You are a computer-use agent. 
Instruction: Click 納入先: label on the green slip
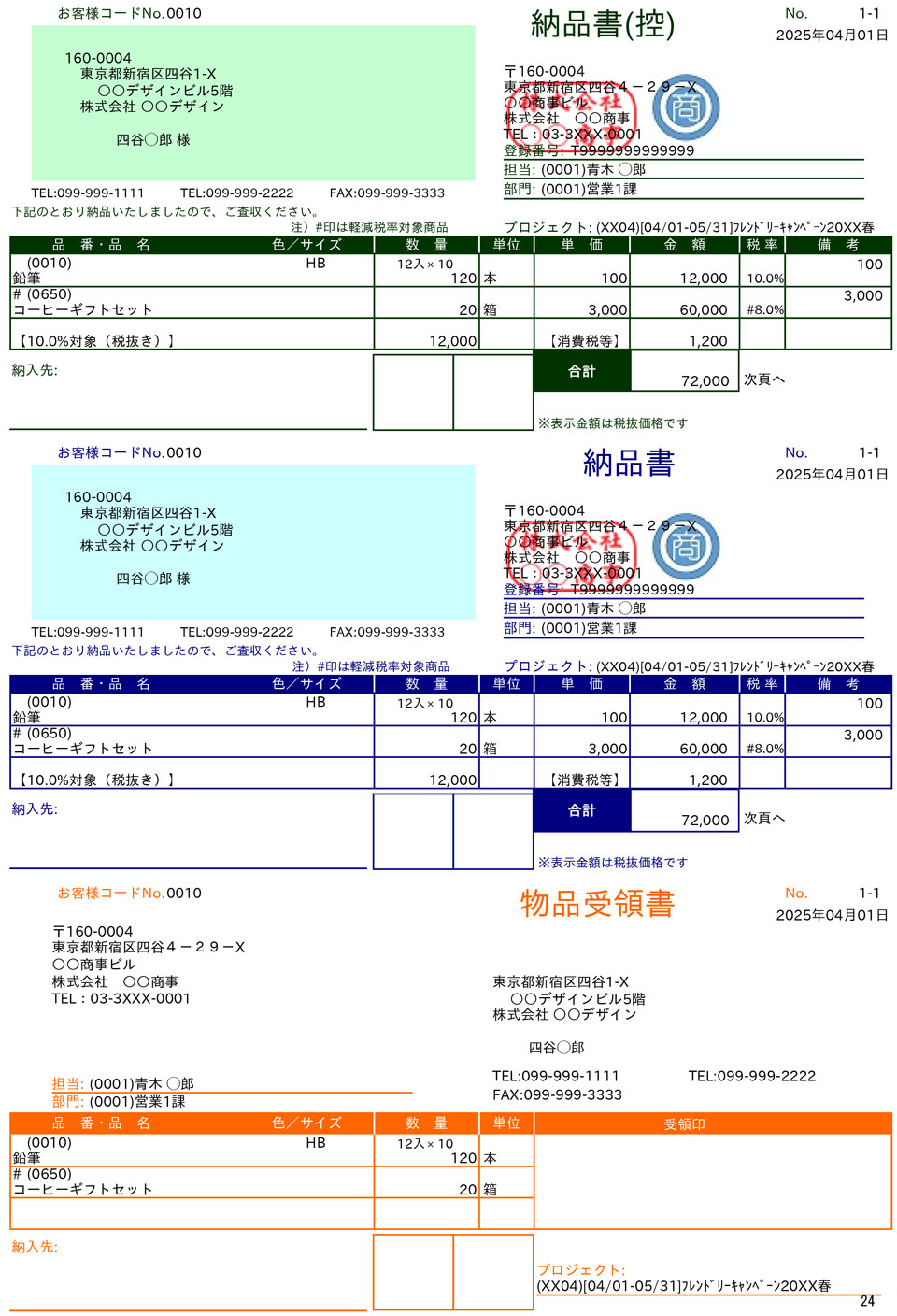point(35,370)
